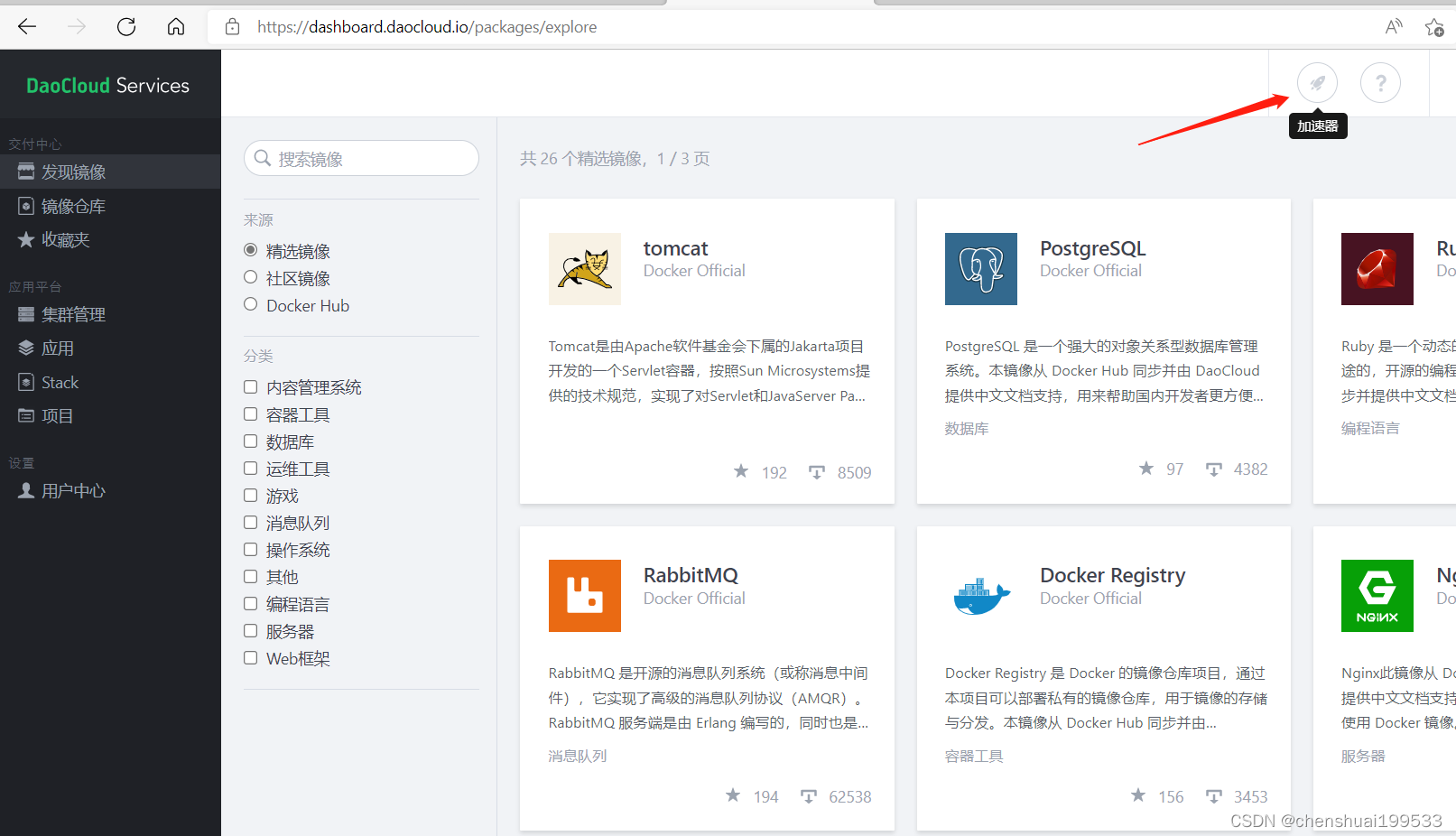
Task: Click the Ruby gem logo
Action: coord(1377,269)
